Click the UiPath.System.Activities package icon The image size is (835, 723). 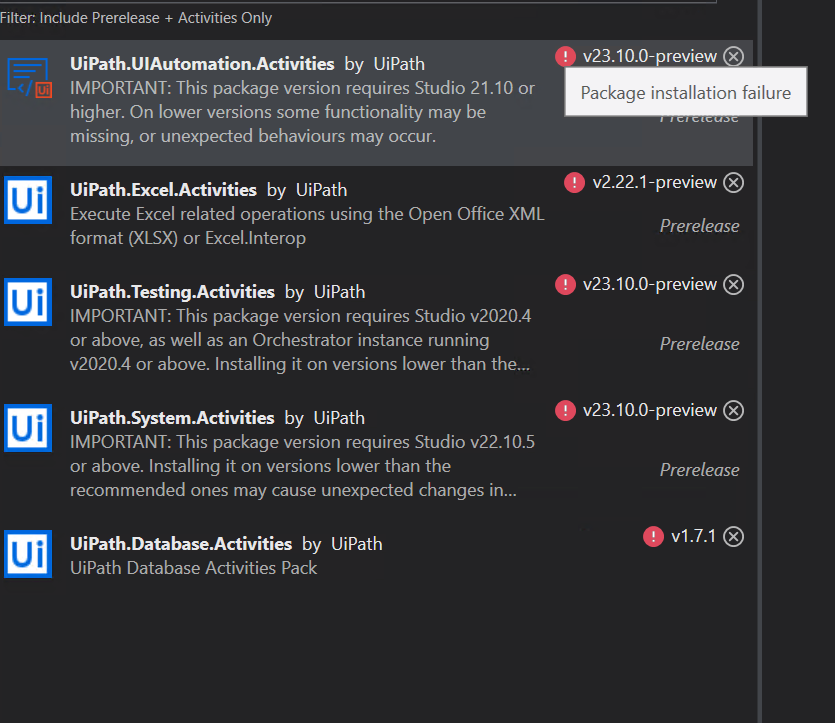click(x=27, y=430)
